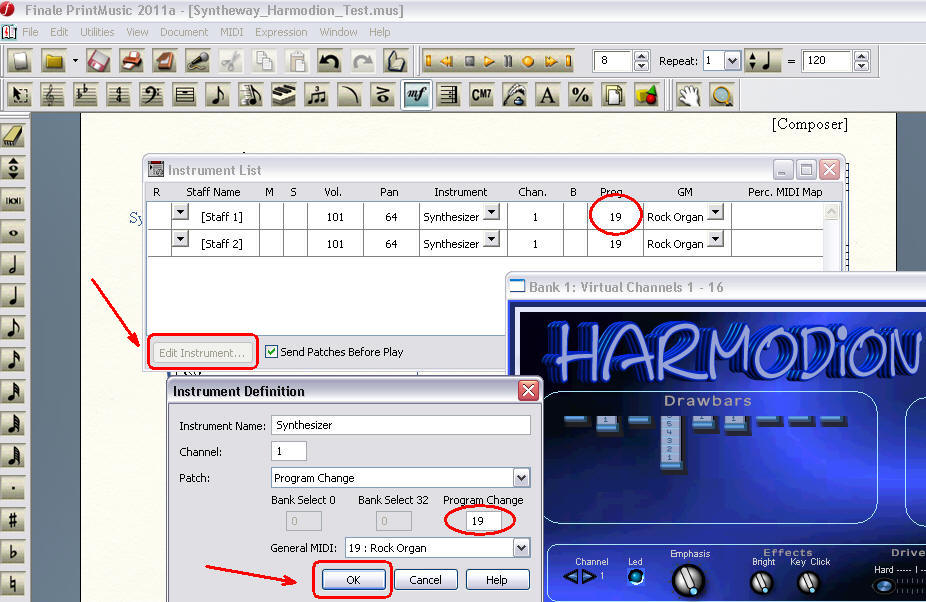Click the Emphasis knob on Harmodion

[689, 580]
